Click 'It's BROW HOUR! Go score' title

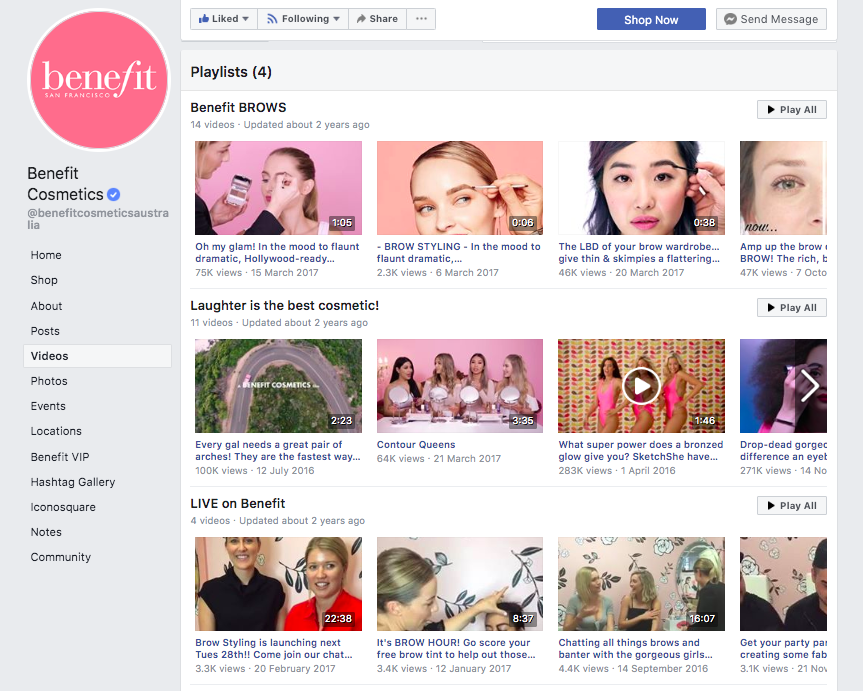(456, 649)
